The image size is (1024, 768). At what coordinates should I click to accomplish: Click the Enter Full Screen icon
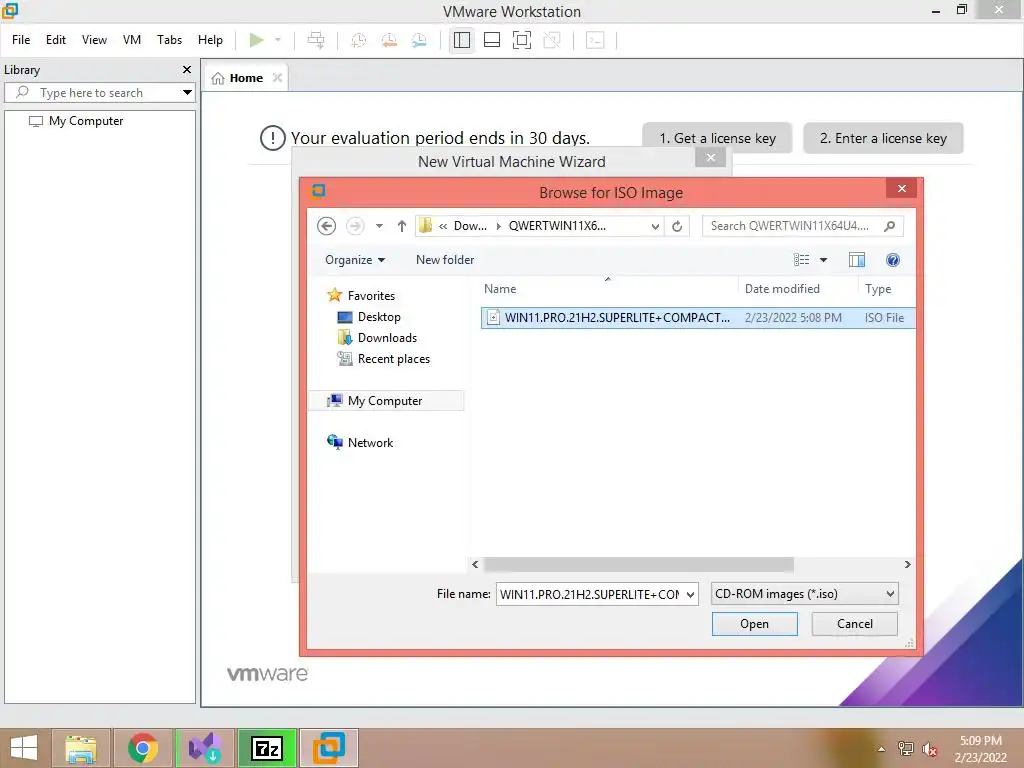tap(522, 40)
